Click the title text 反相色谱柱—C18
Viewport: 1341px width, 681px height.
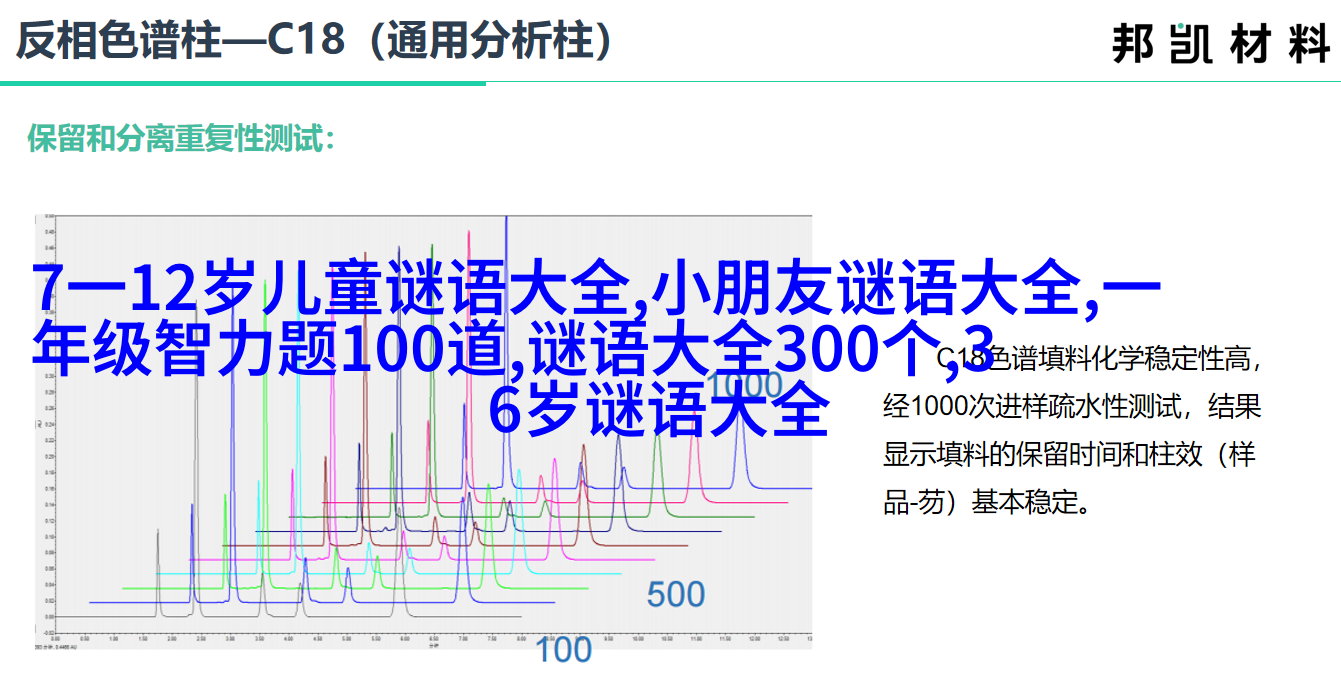pos(181,41)
